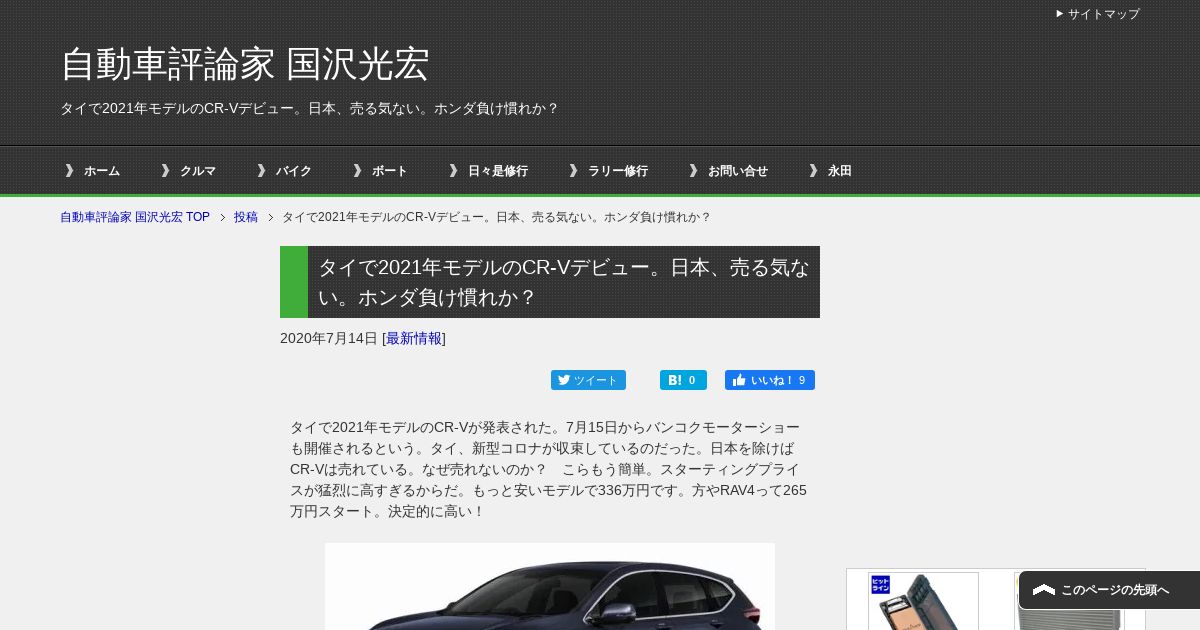Click the Hatena bookmark B! button

pos(683,380)
